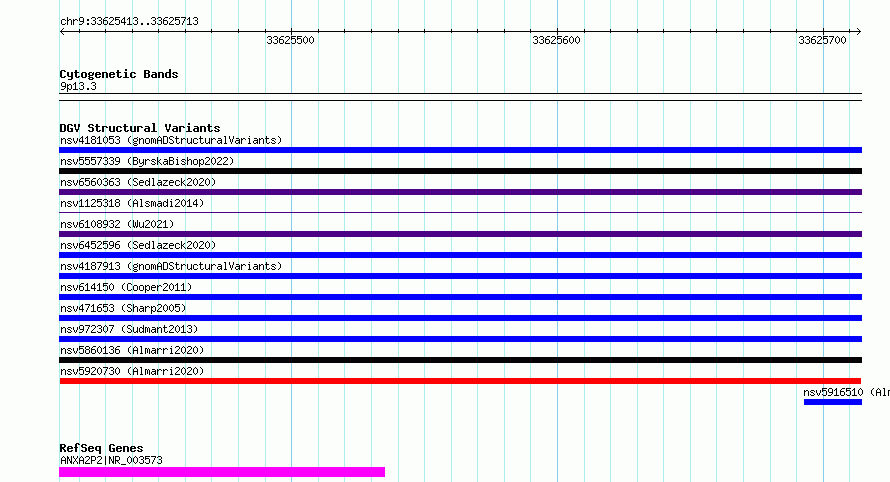Screen dimensions: 890x482
Task: Click the blue bar under nsv4181053
Action: pyautogui.click(x=460, y=150)
